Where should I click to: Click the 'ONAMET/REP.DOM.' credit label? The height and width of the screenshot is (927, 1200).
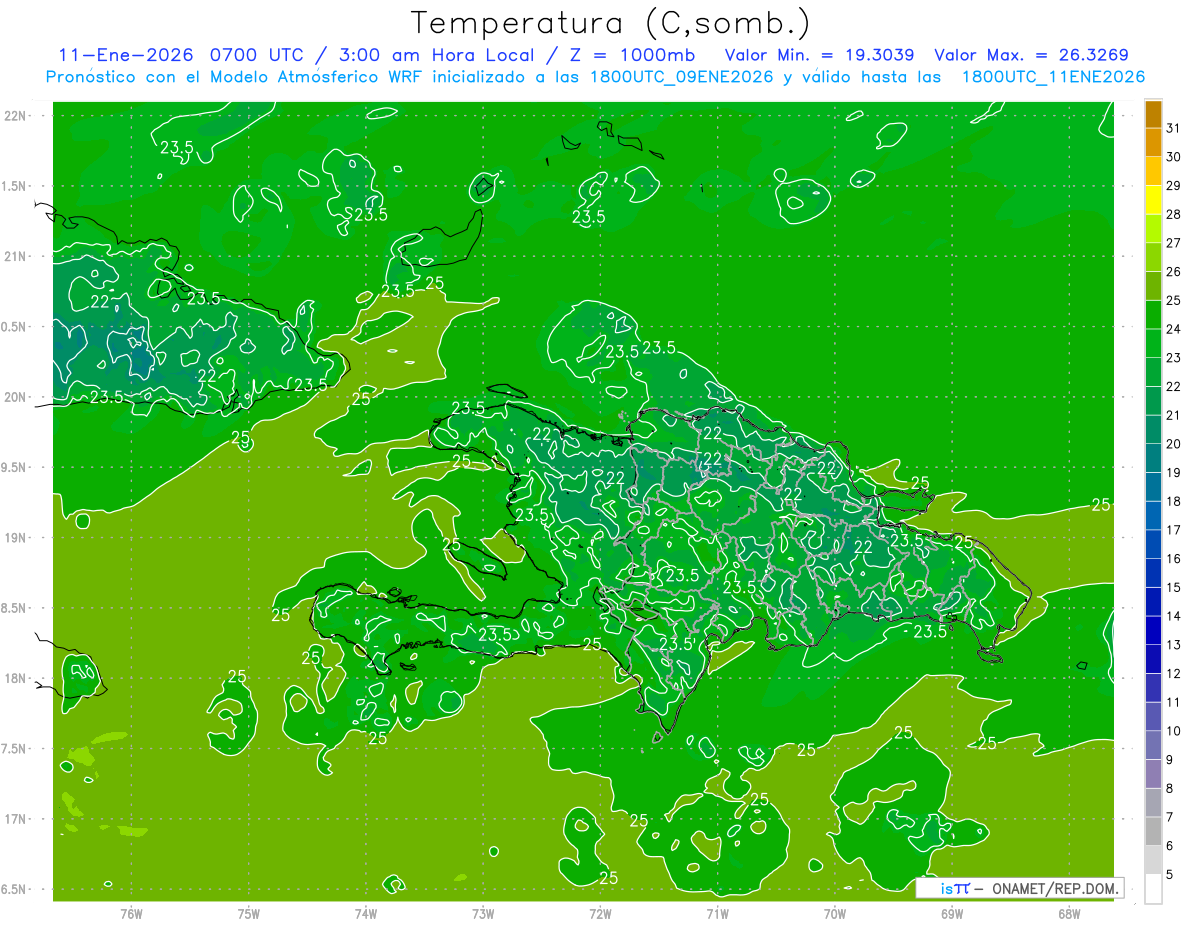click(1054, 888)
